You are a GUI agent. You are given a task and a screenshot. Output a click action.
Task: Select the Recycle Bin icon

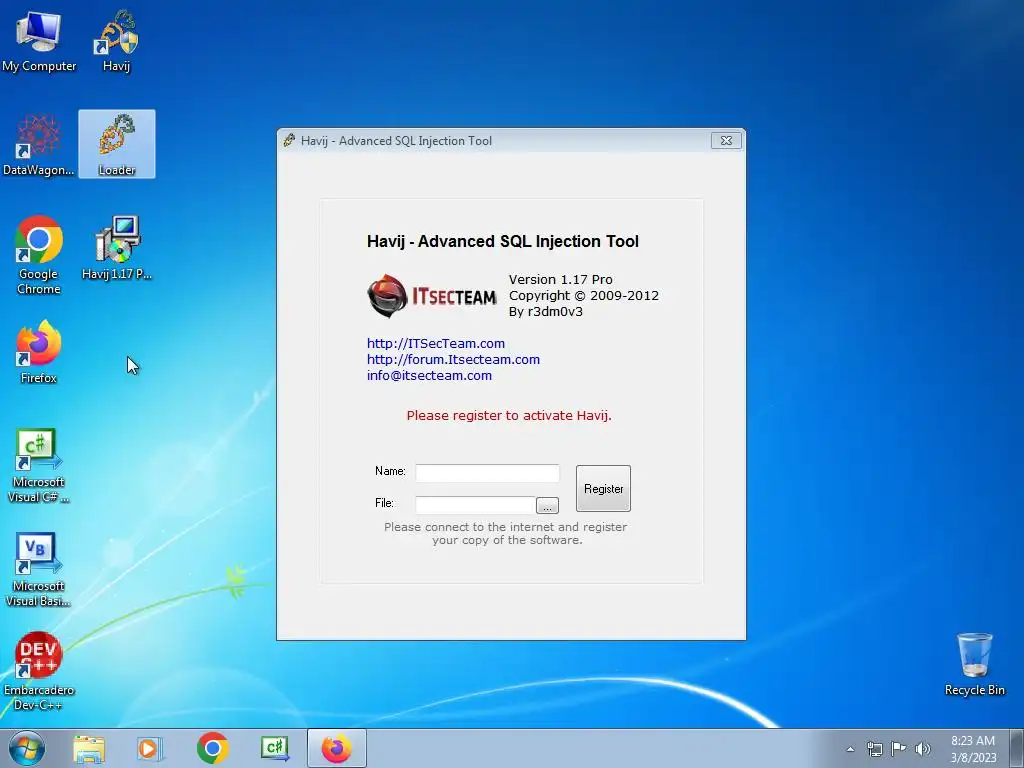(974, 665)
